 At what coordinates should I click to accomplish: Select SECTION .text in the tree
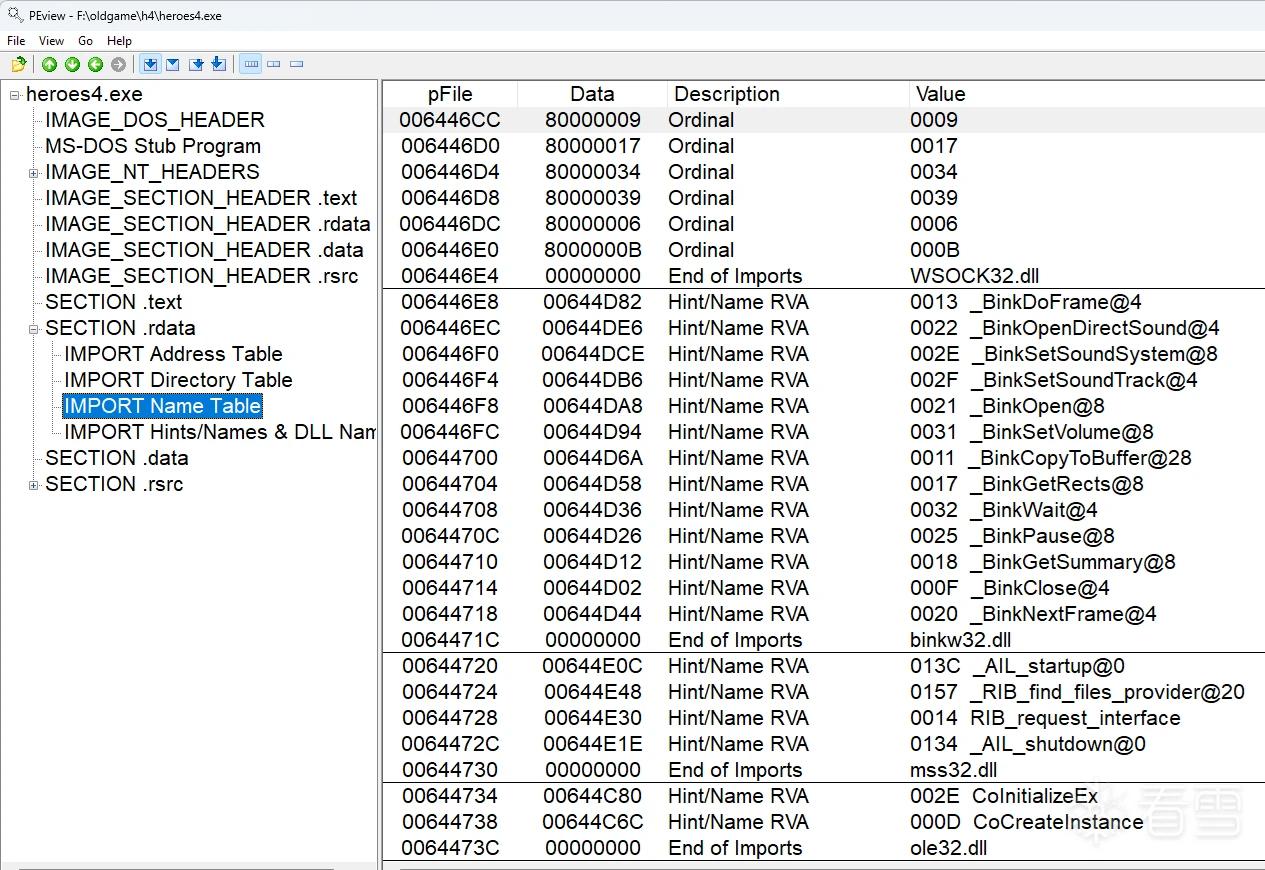click(x=114, y=302)
